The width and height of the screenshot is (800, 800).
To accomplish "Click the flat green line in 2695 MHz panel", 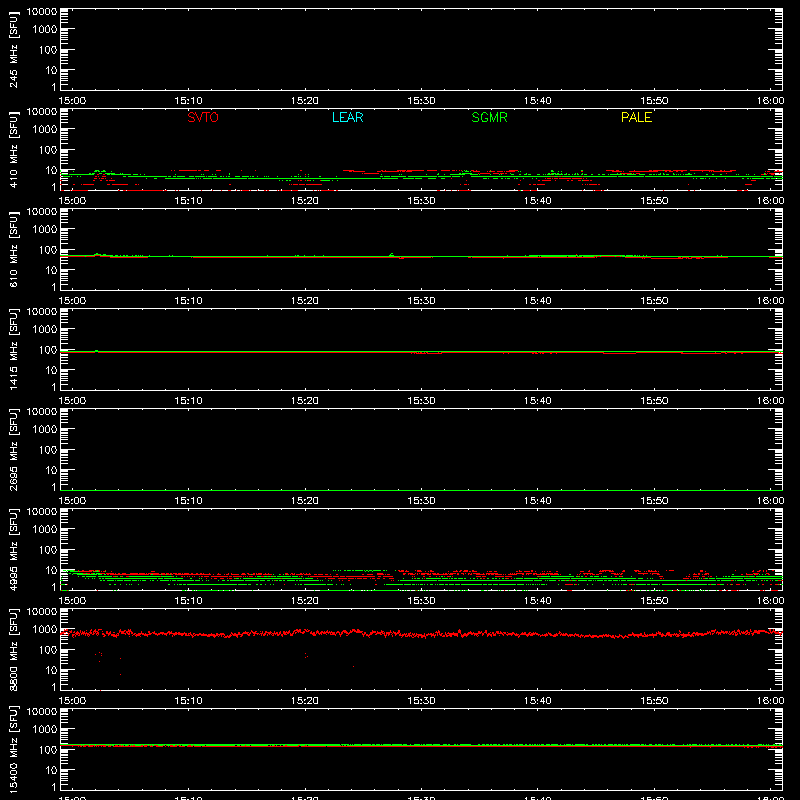I will pyautogui.click(x=421, y=490).
